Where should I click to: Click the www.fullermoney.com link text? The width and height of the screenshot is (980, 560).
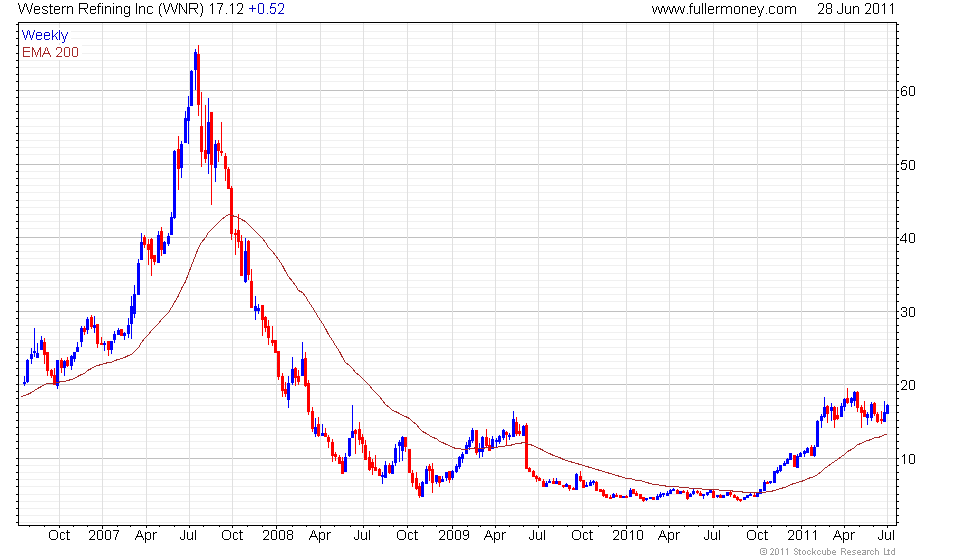pos(724,9)
